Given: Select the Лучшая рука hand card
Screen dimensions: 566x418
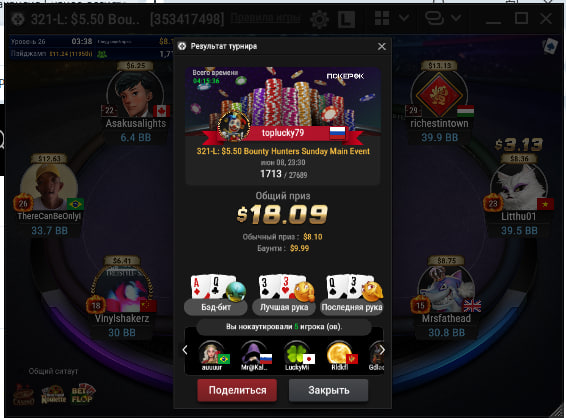Looking at the screenshot, I should coord(284,295).
